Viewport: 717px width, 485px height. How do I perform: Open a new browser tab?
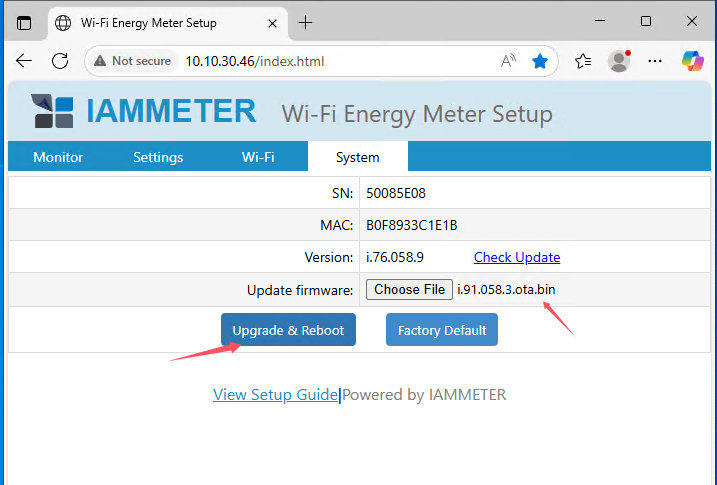pos(305,22)
